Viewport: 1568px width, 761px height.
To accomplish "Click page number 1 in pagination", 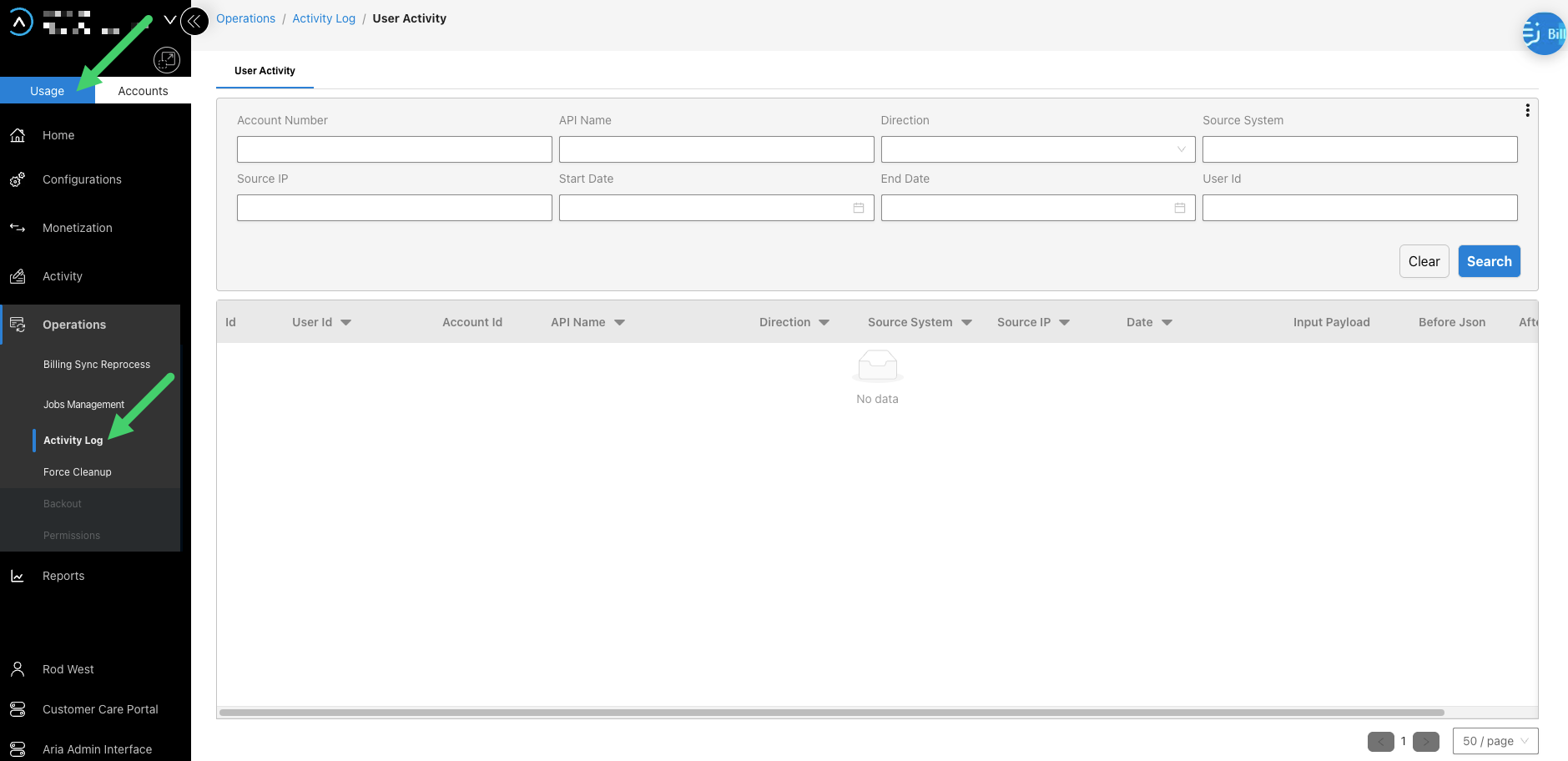I will (x=1404, y=741).
